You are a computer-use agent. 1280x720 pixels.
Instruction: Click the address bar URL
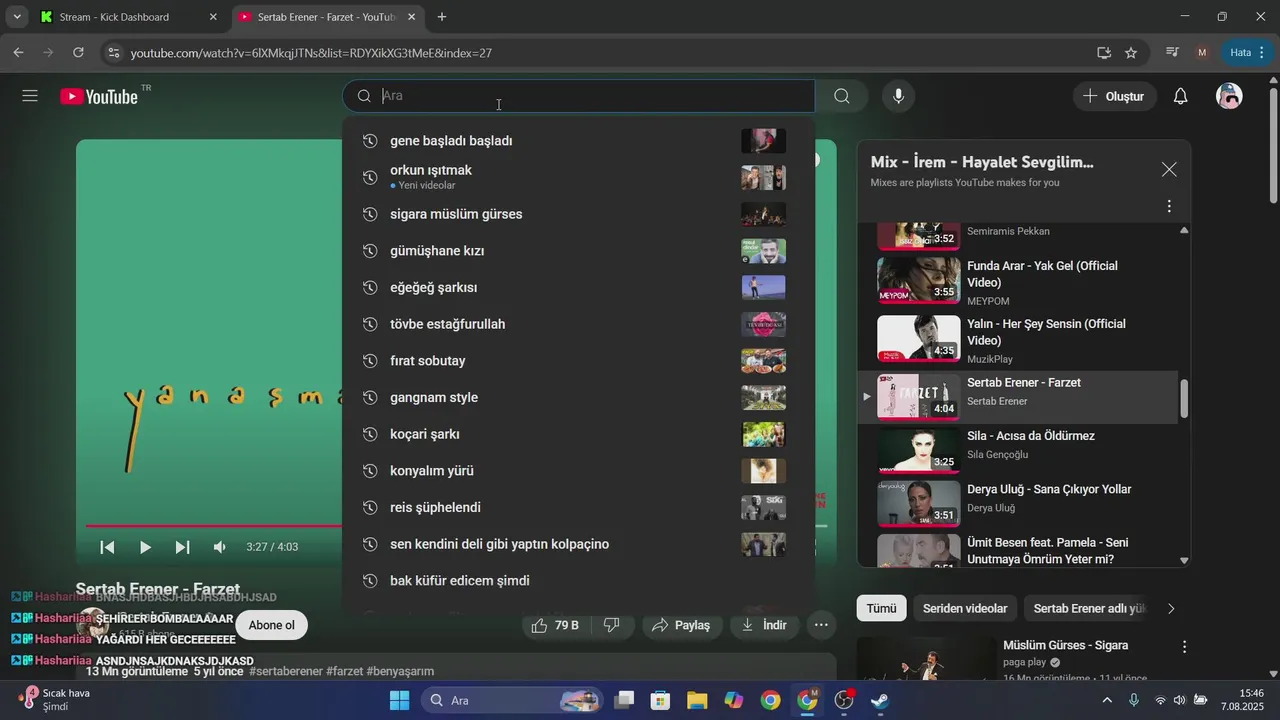[x=311, y=53]
